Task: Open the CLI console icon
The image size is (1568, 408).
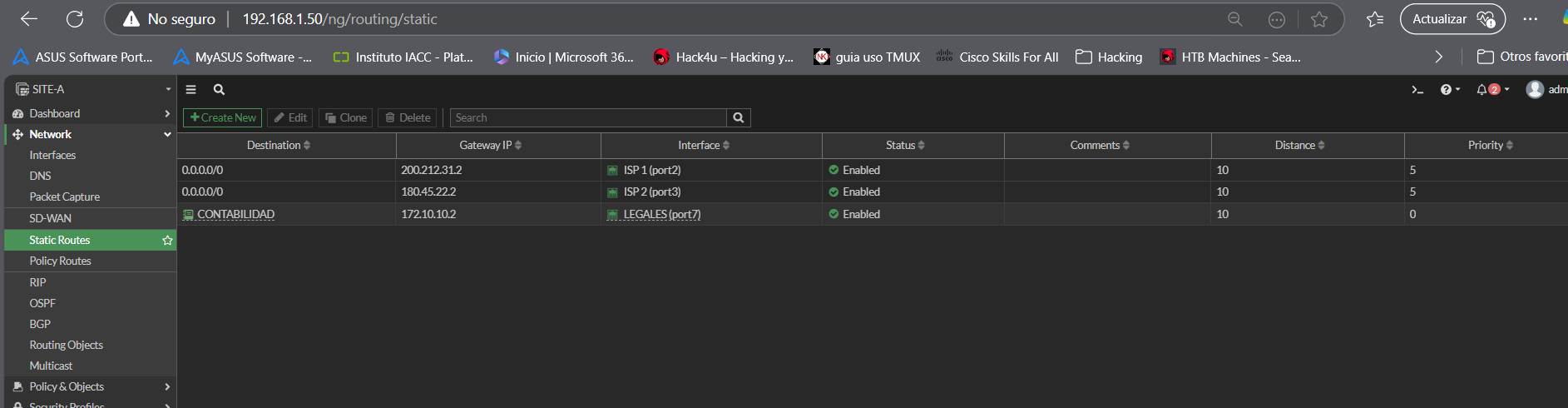Action: 1417,90
